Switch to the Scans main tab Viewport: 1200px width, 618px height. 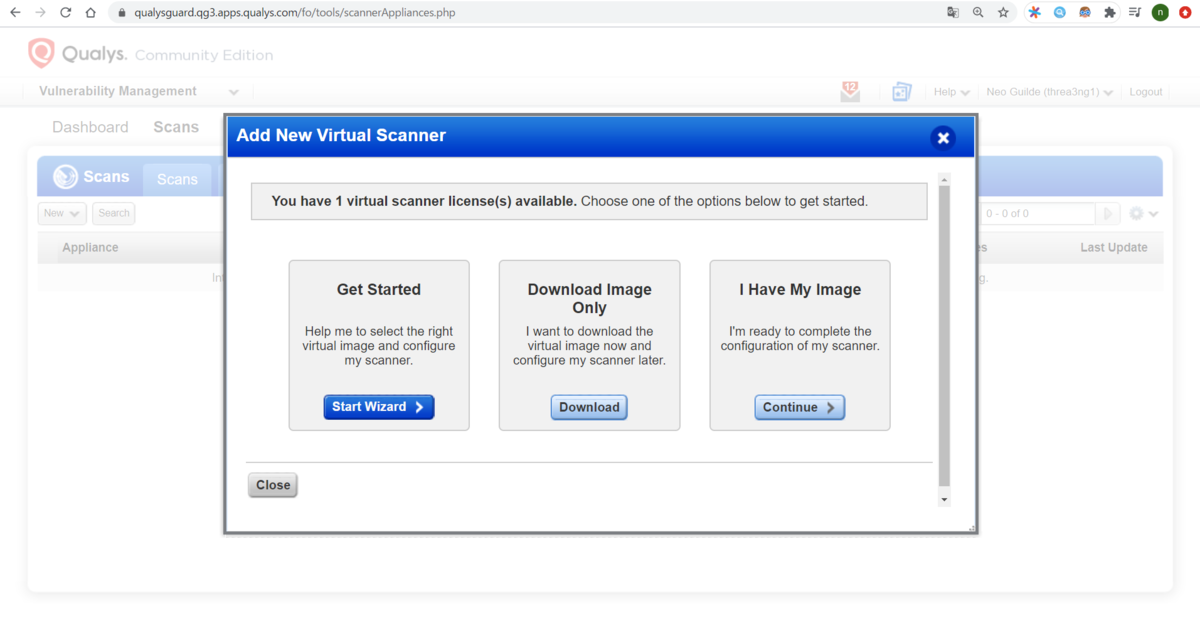tap(176, 127)
